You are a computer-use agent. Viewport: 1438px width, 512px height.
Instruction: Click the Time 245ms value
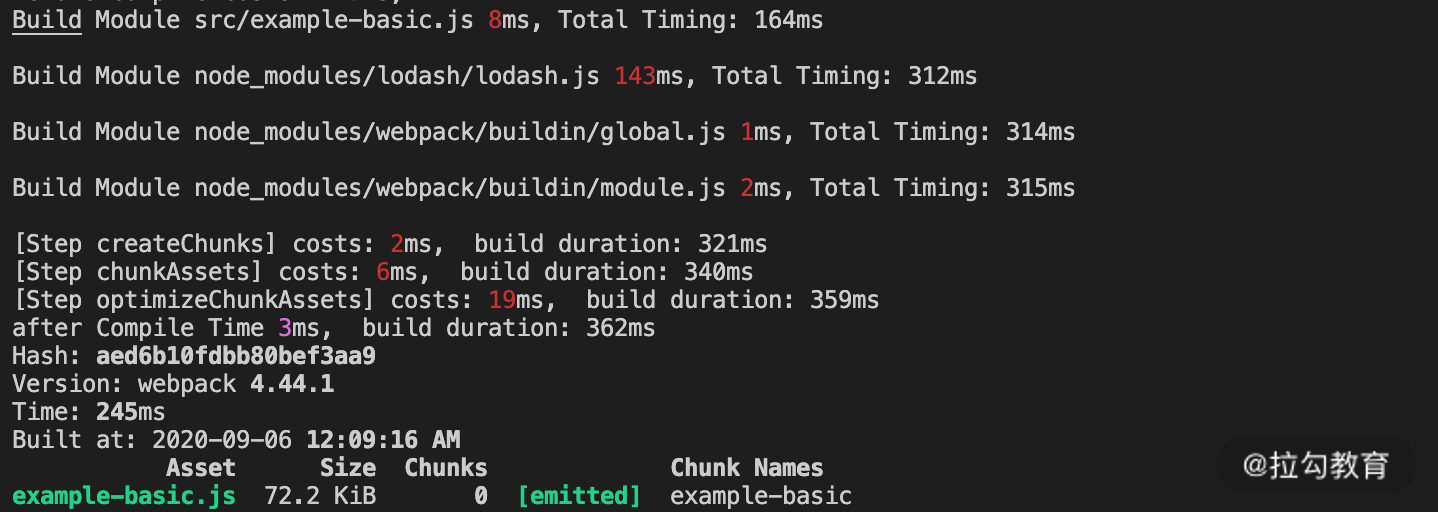tap(130, 412)
